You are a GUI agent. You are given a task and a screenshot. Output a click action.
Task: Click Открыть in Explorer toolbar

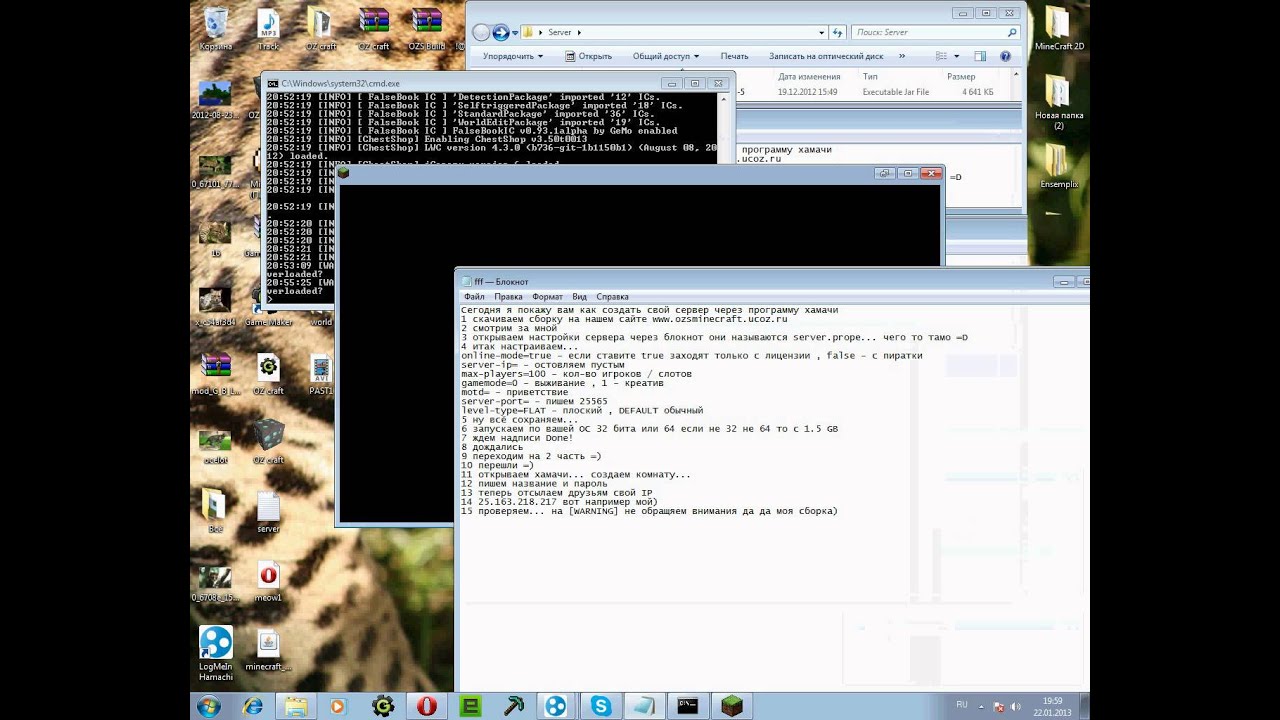588,57
